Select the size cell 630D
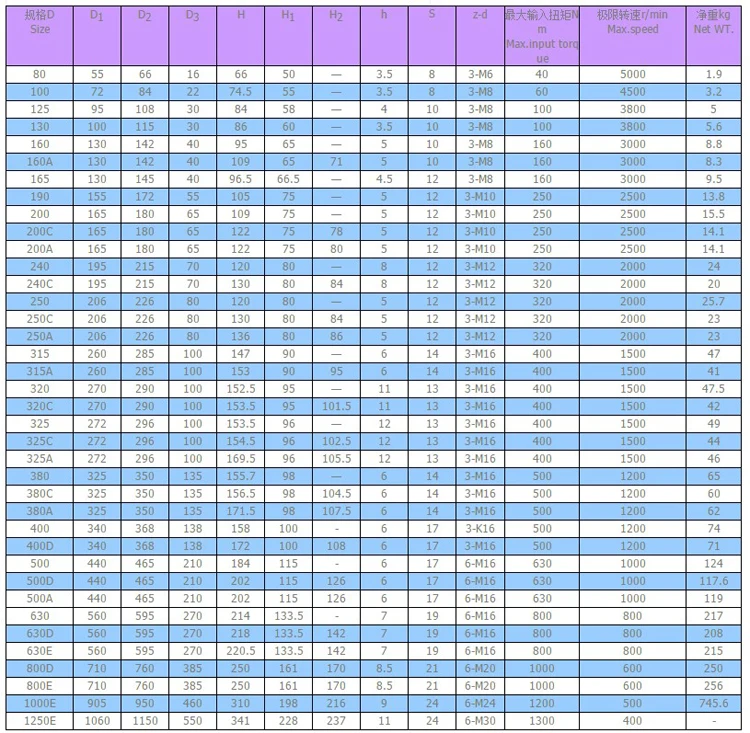 click(40, 633)
